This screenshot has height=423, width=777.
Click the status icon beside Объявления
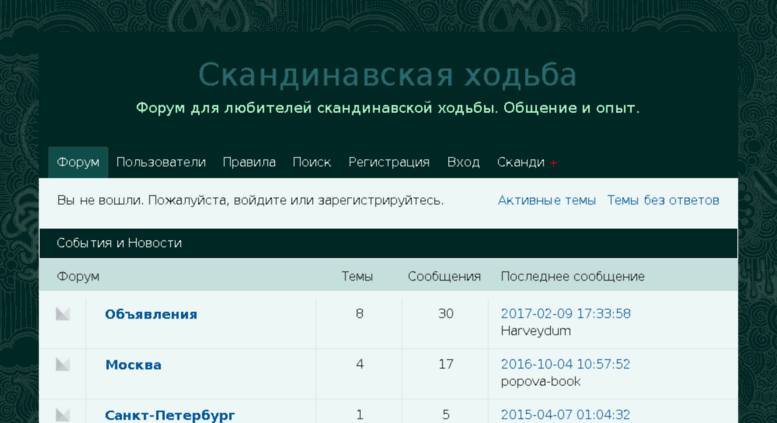pyautogui.click(x=62, y=314)
